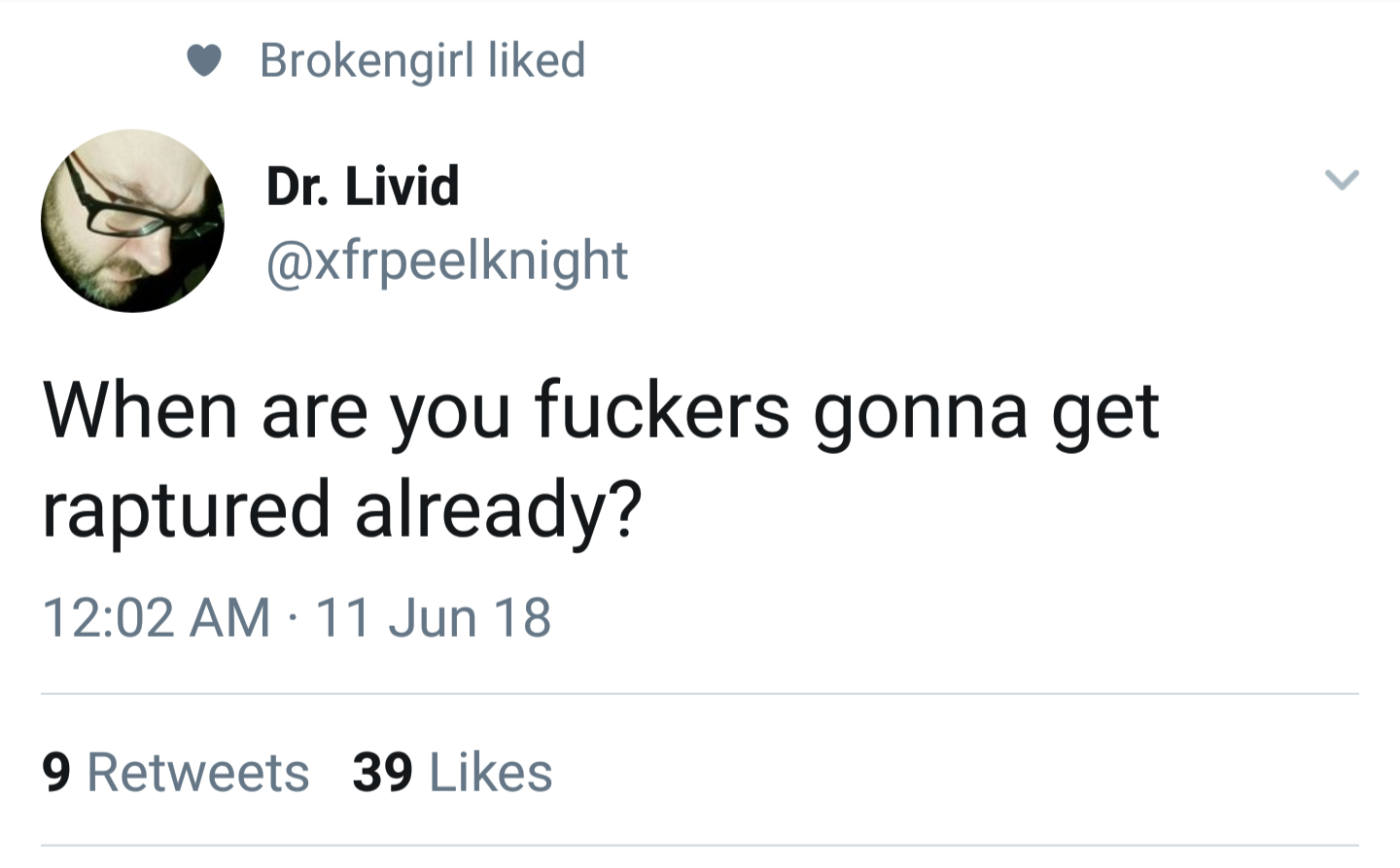View the Retweets list label

(198, 773)
